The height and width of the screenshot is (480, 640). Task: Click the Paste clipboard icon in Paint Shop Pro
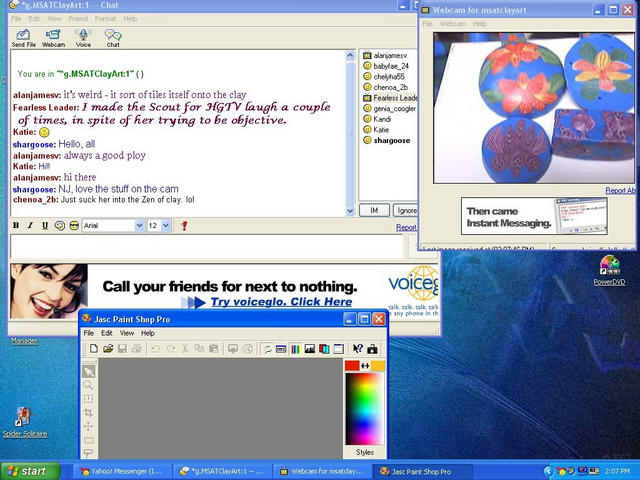point(213,349)
